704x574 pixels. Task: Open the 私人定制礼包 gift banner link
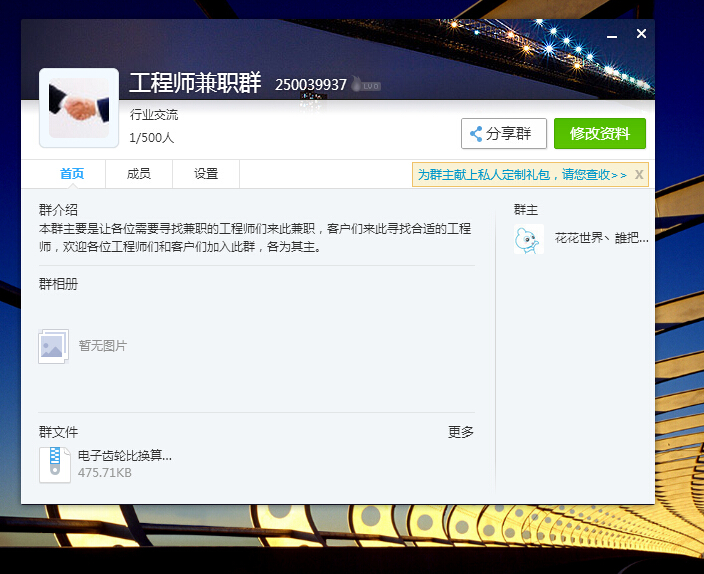522,175
